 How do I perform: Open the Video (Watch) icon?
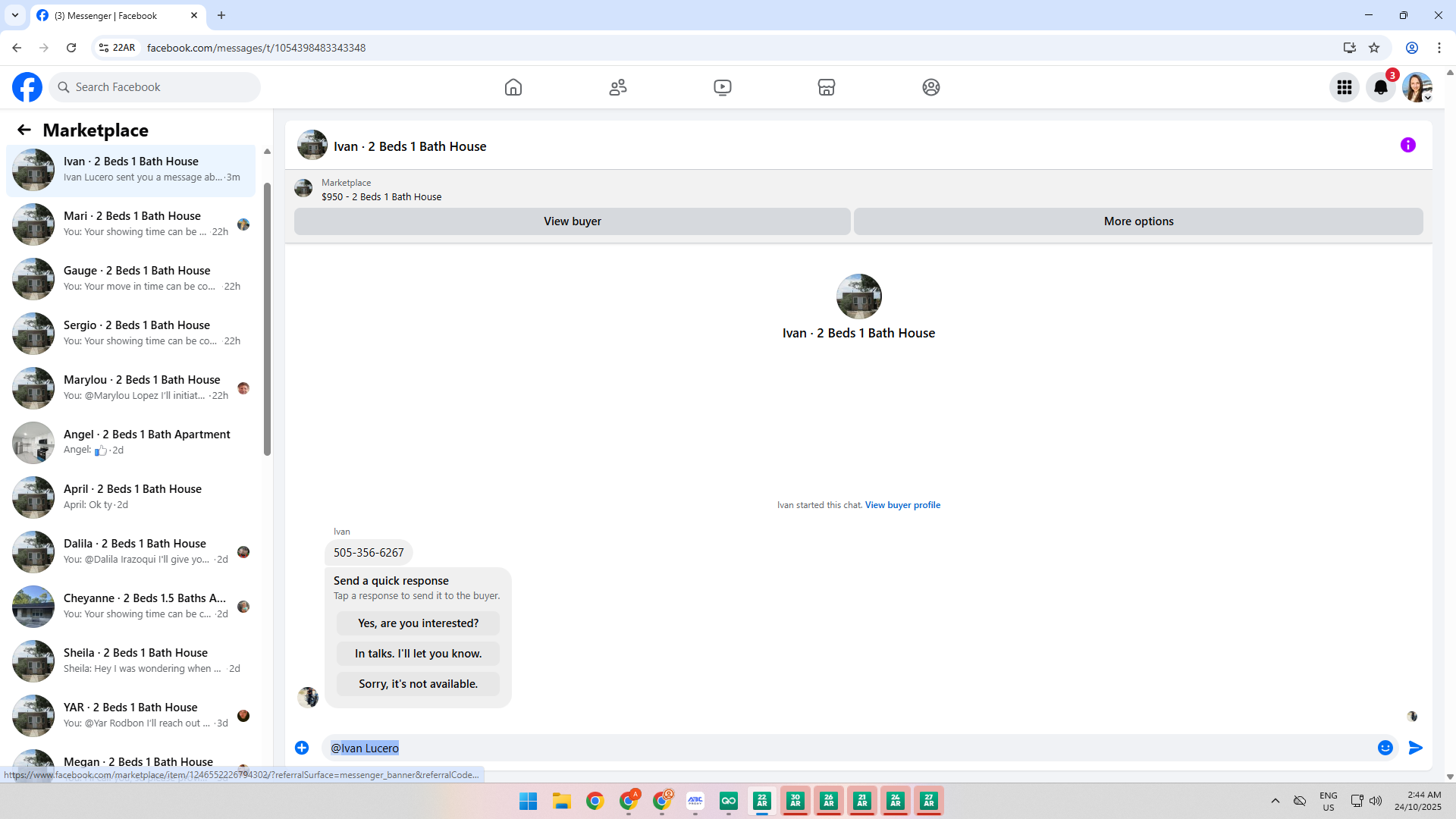(723, 87)
